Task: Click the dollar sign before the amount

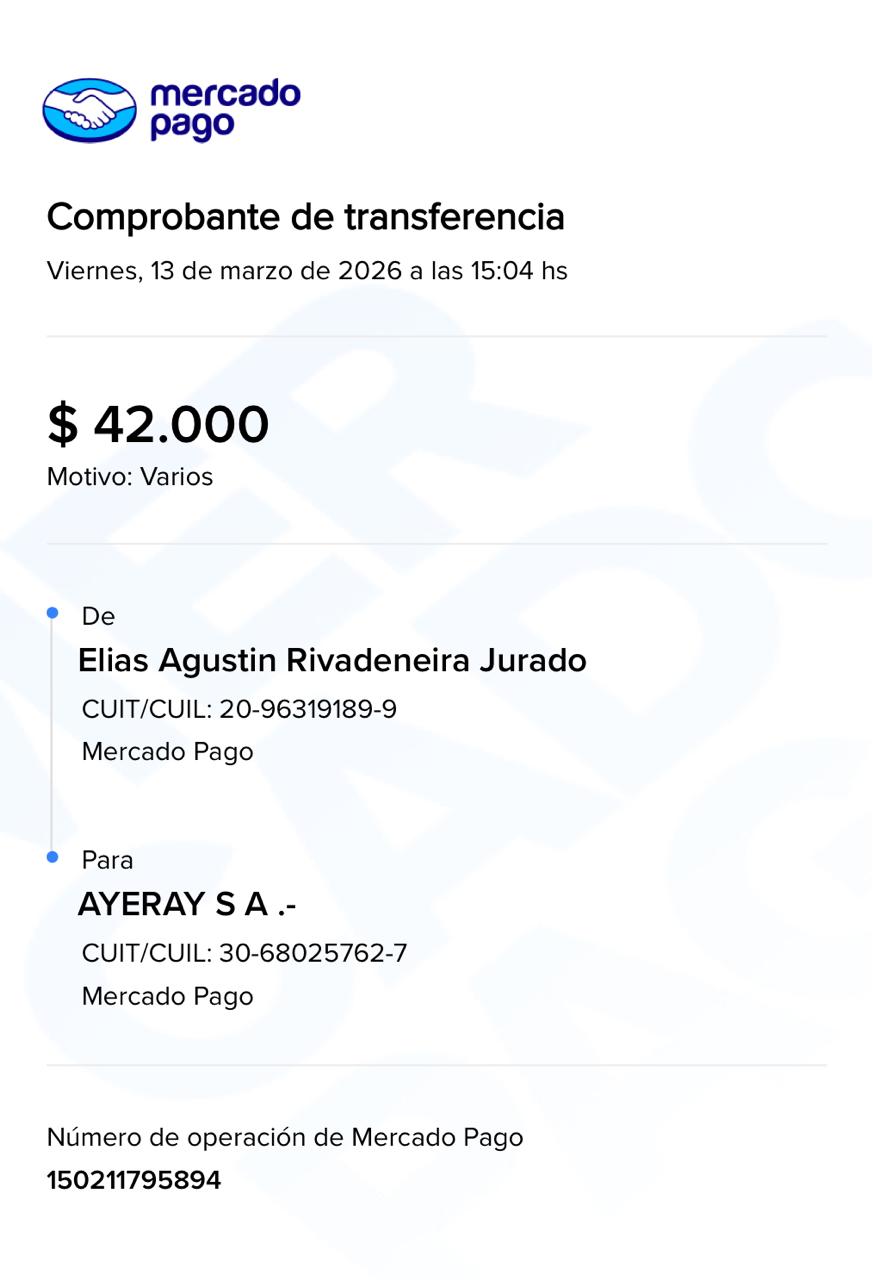Action: coord(62,425)
